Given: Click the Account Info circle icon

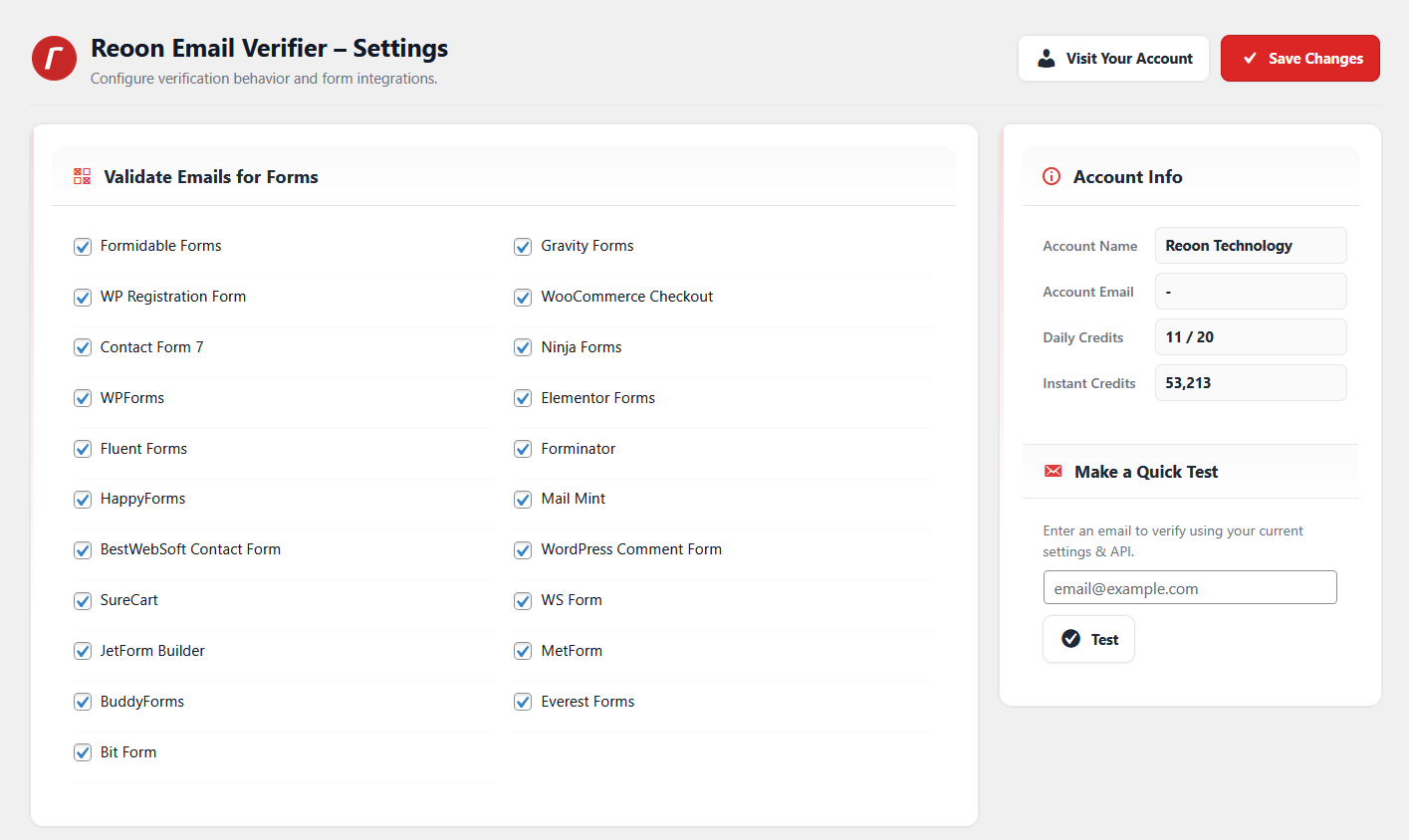Looking at the screenshot, I should tap(1052, 176).
